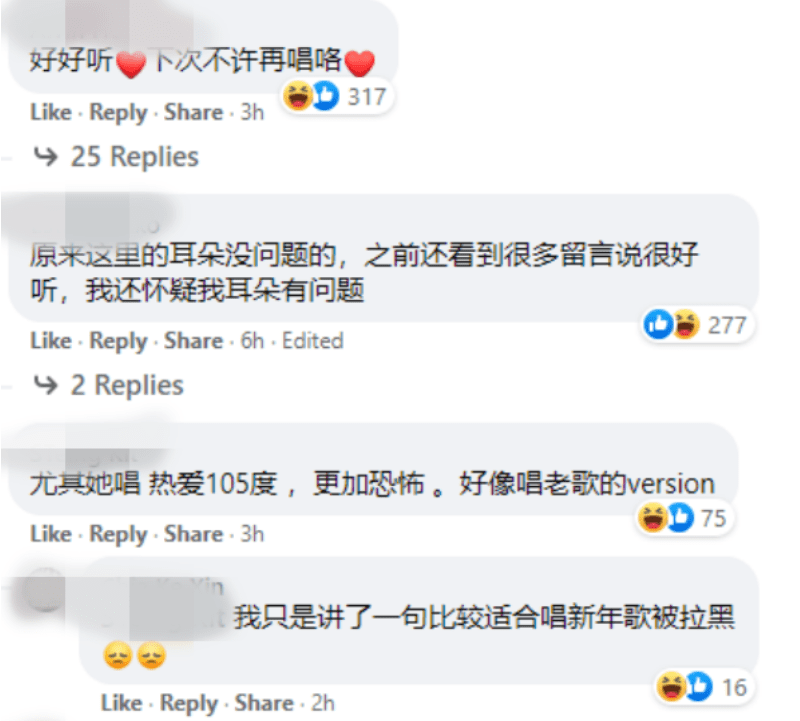Viewport: 800px width, 721px height.
Task: Click the reply arrow icon beside 25 Replies
Action: coord(45,156)
